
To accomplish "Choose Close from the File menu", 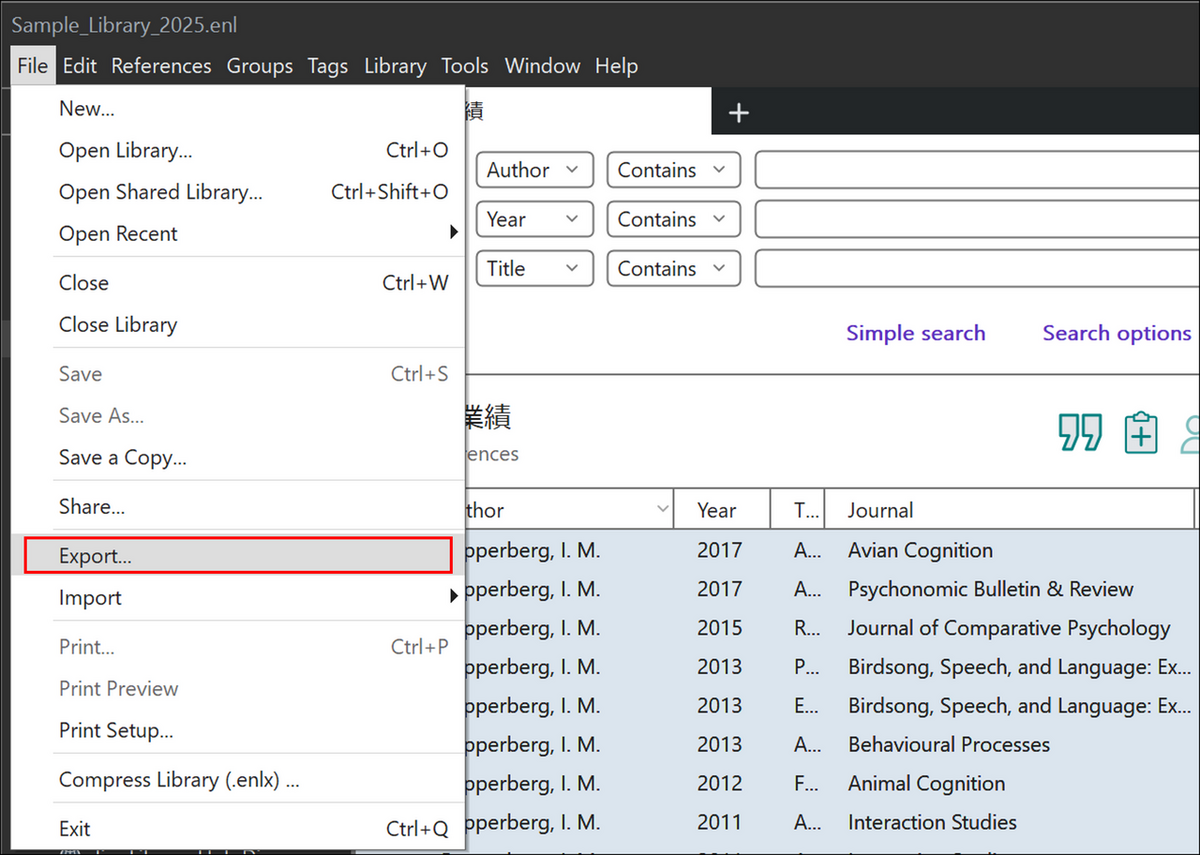I will (239, 282).
